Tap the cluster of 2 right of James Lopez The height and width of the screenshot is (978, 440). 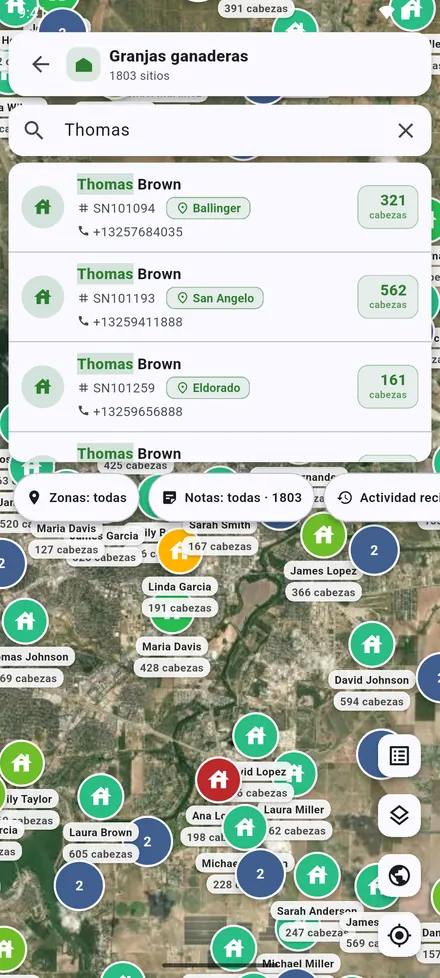[374, 550]
